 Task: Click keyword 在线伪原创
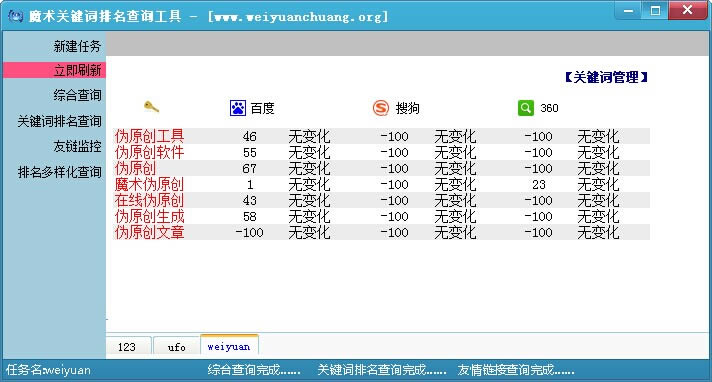(149, 200)
